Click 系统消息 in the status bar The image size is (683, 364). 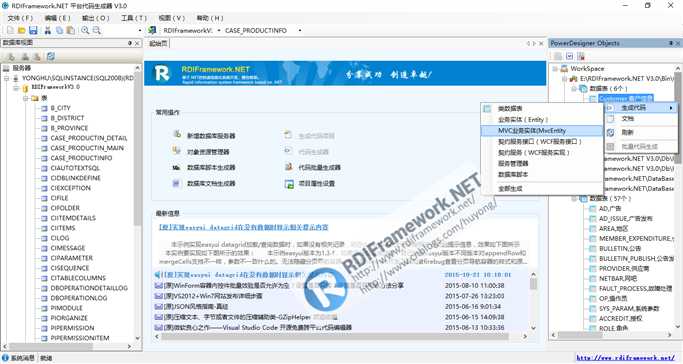click(23, 358)
